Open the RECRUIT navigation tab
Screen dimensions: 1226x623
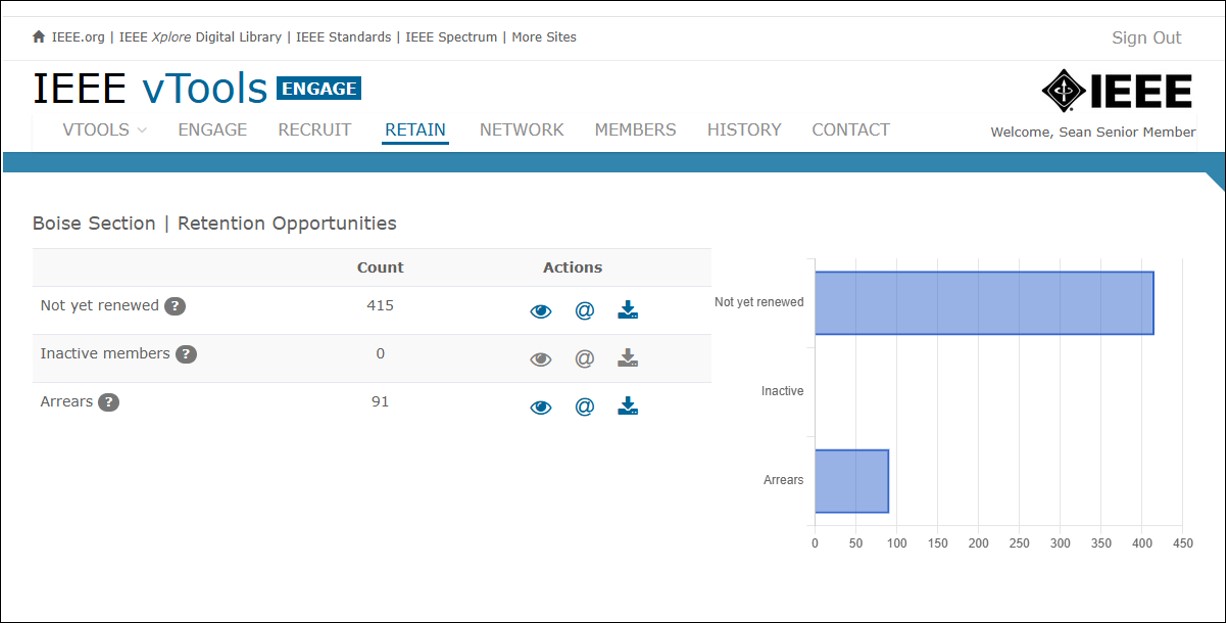pos(315,130)
